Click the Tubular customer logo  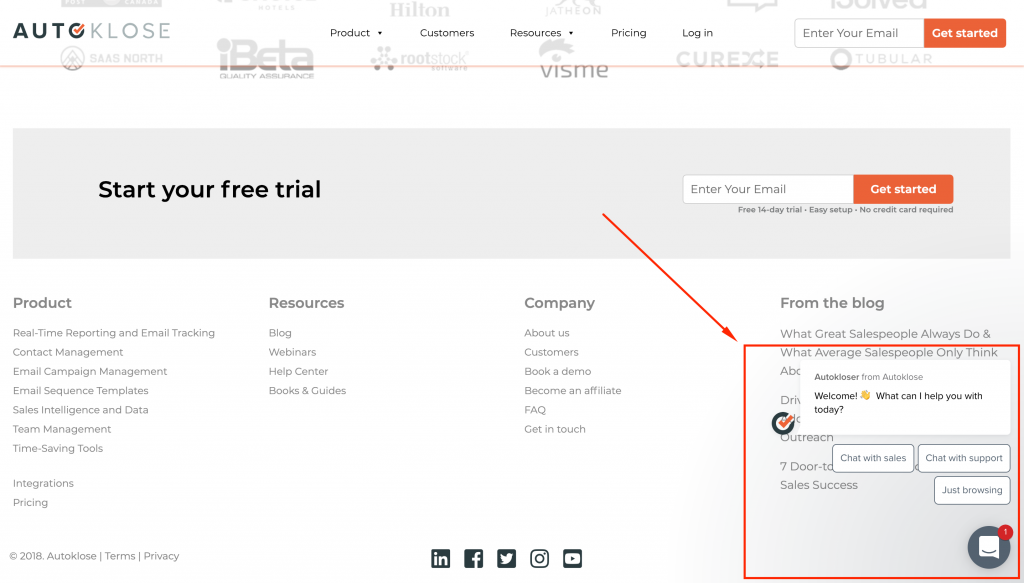click(x=881, y=59)
